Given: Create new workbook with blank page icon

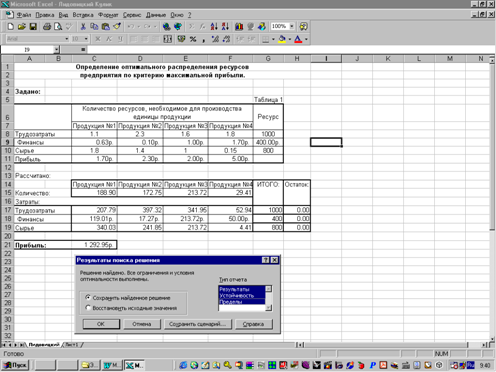Looking at the screenshot, I should [10, 26].
